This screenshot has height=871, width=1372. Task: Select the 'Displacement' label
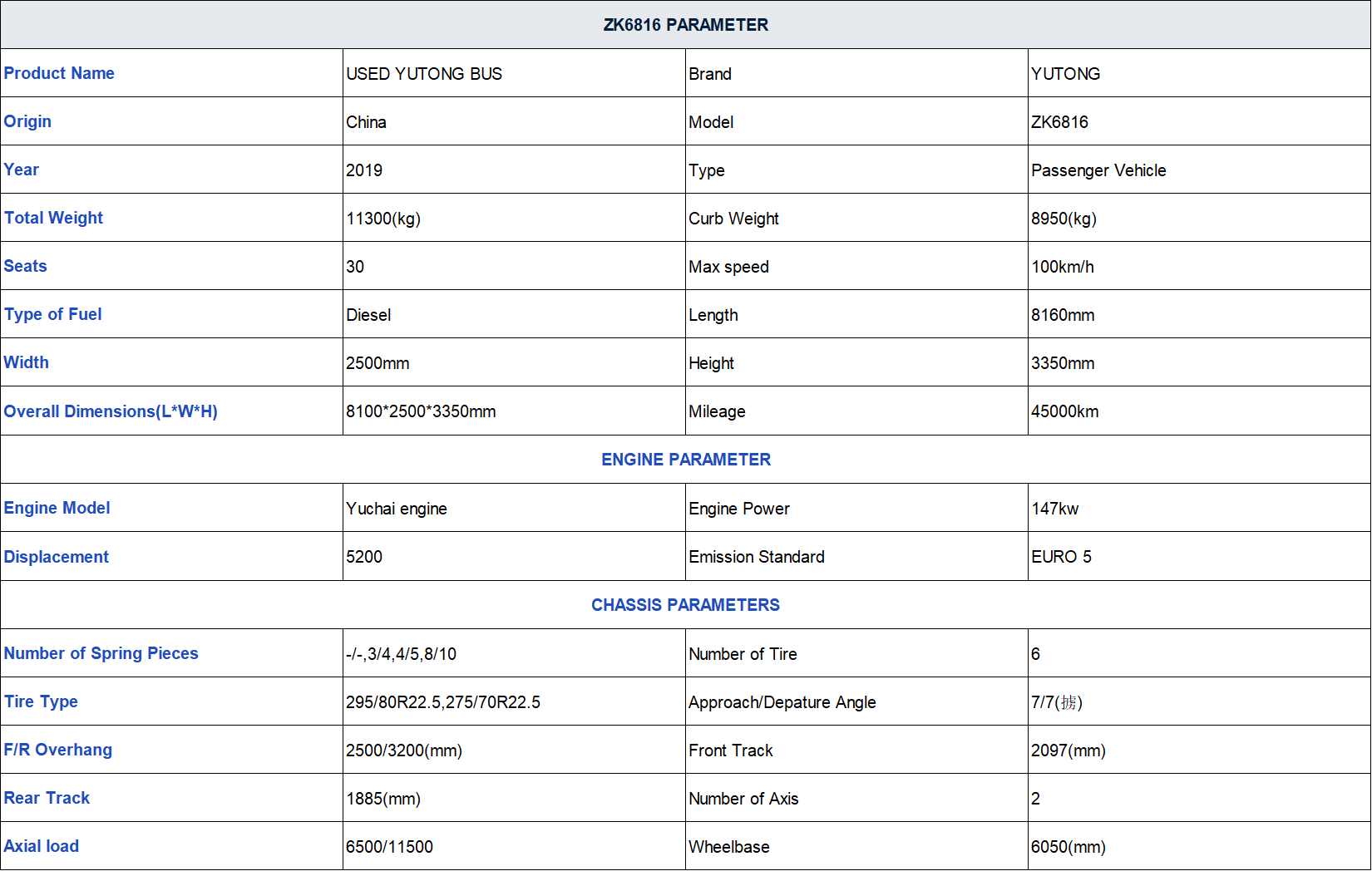click(56, 557)
